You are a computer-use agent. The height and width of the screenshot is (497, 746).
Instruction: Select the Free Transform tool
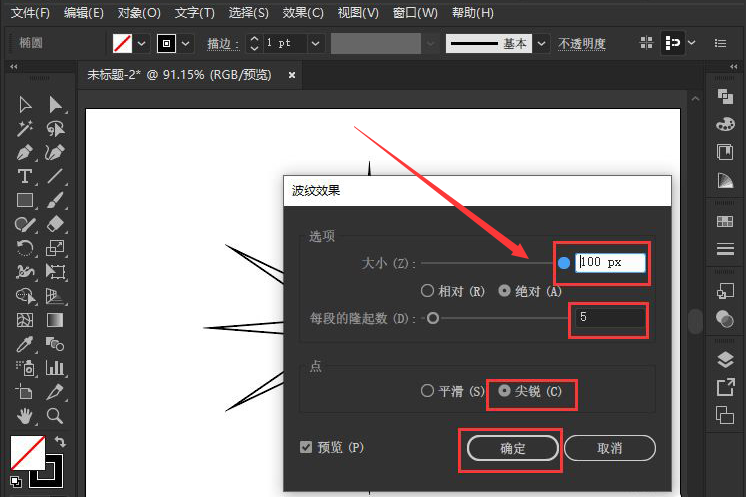click(x=55, y=272)
